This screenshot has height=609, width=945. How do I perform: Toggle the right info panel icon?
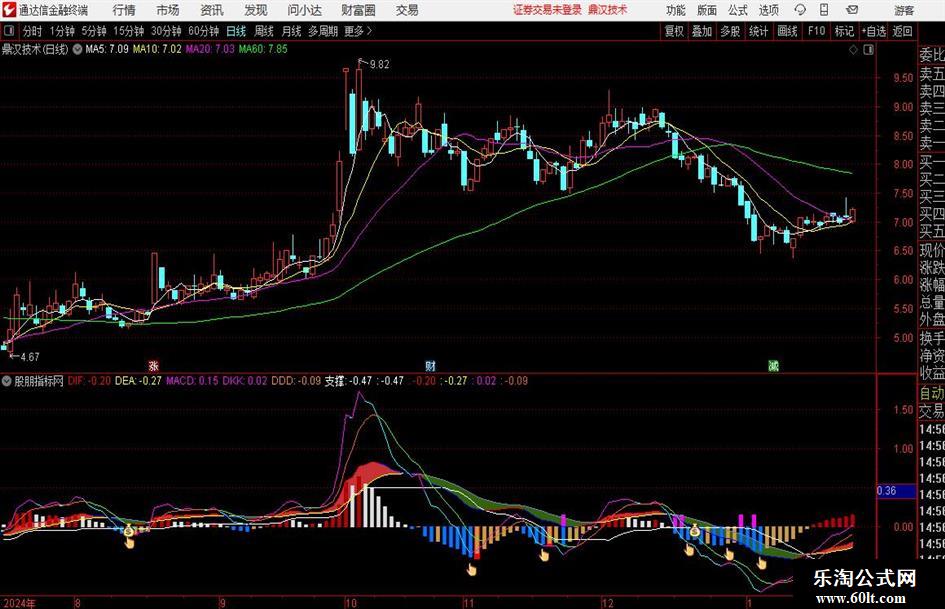(868, 50)
